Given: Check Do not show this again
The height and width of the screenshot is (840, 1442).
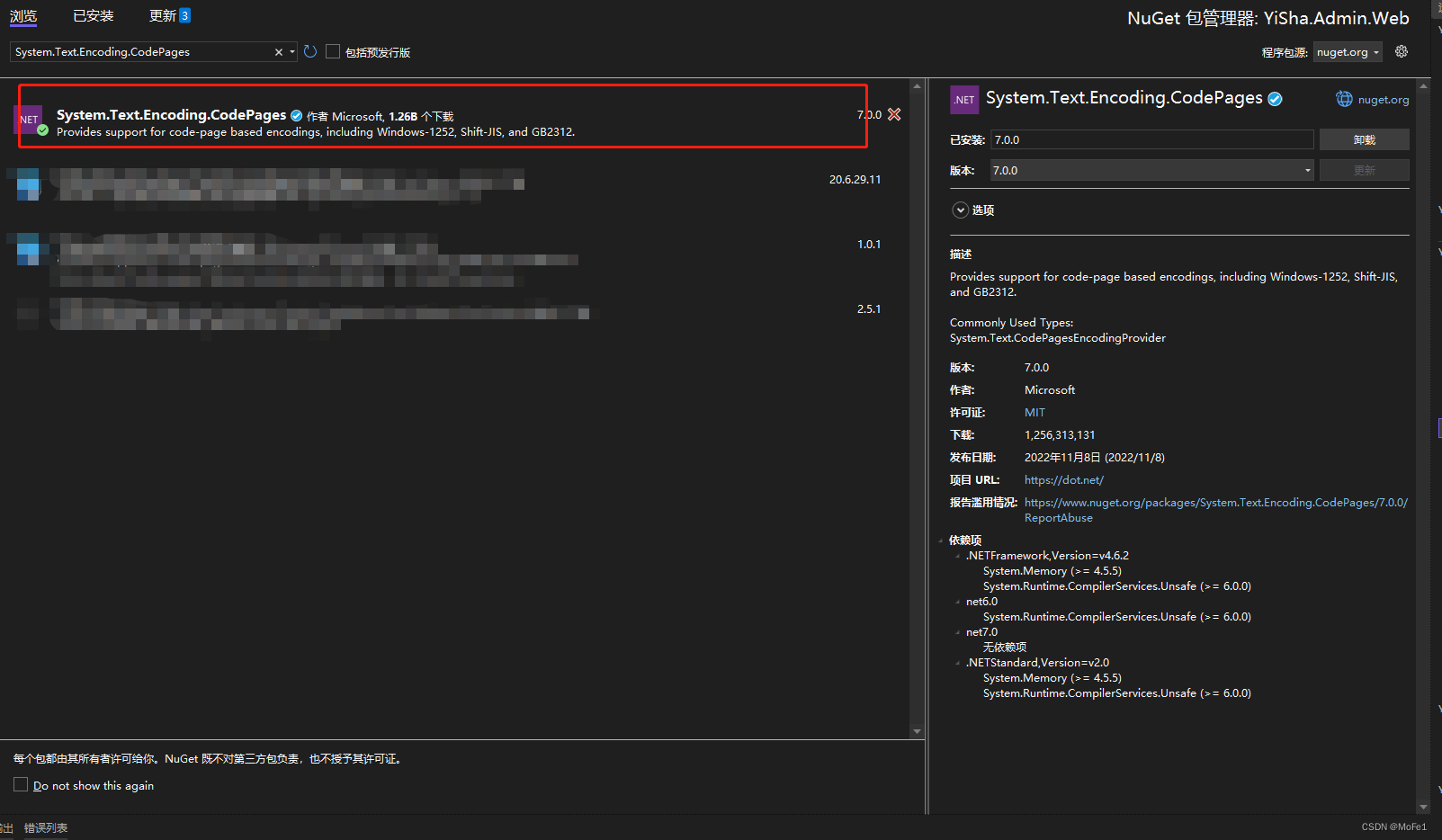Looking at the screenshot, I should pos(22,785).
